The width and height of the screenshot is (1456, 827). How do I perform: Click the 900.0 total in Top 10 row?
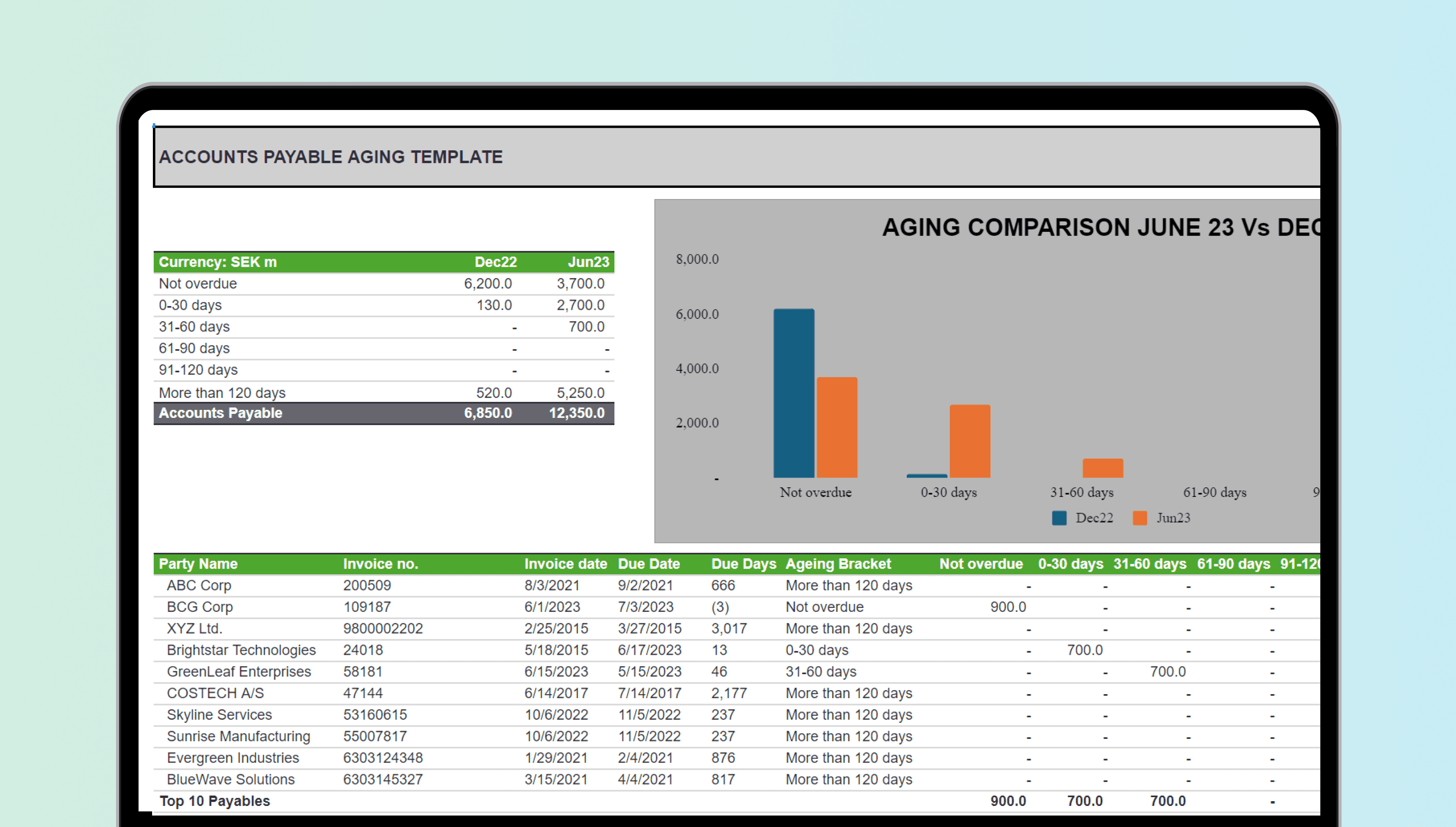[x=1008, y=801]
